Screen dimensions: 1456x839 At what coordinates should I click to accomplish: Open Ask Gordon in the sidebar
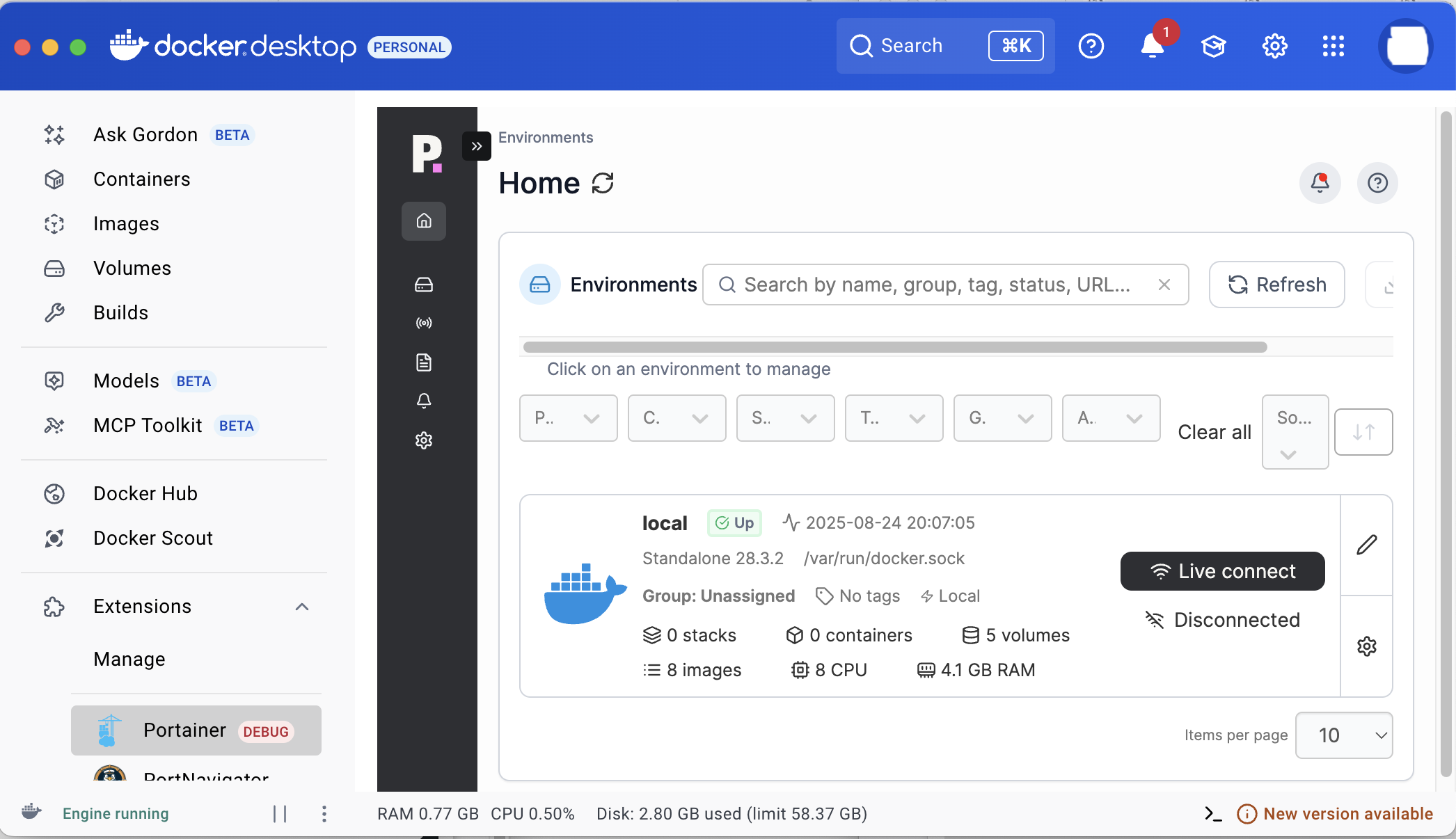coord(174,135)
